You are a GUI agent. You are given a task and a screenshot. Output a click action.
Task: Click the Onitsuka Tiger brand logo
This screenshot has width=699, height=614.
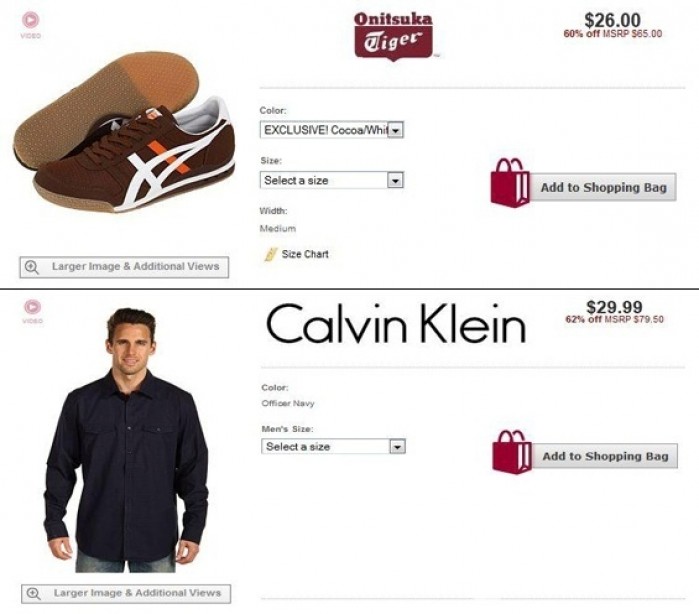tap(393, 36)
